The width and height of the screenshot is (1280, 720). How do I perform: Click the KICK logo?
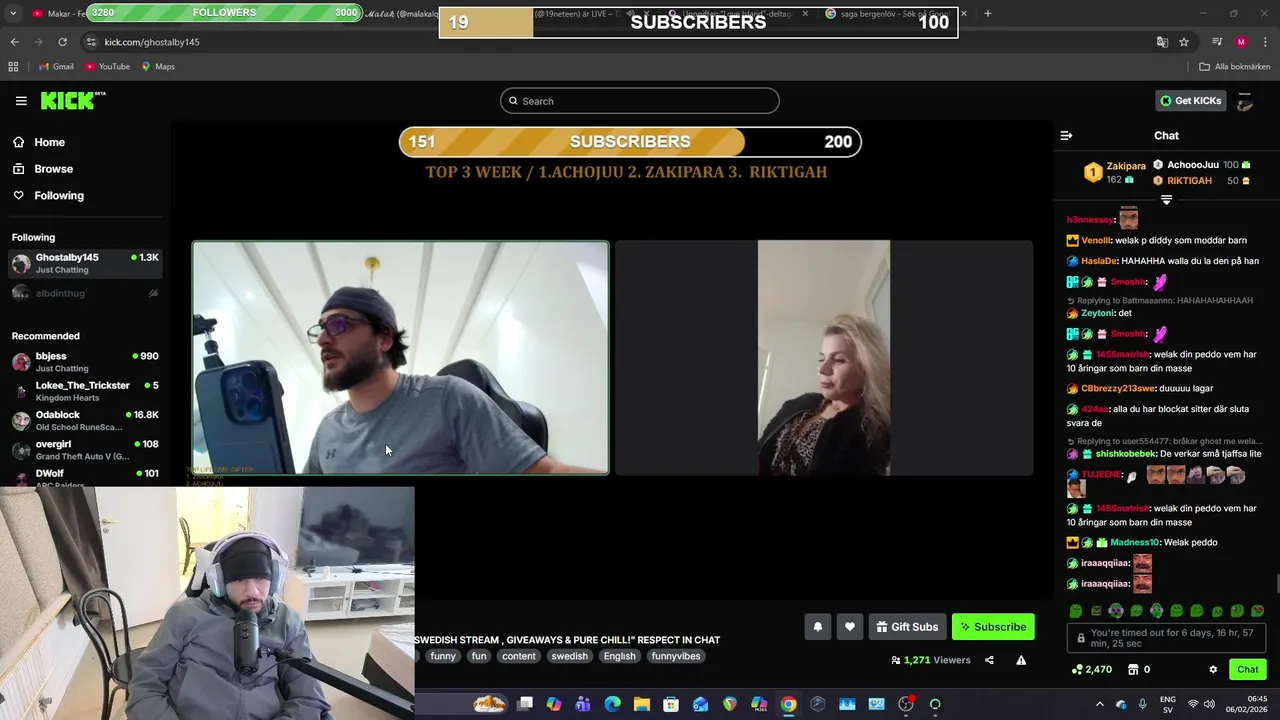72,100
